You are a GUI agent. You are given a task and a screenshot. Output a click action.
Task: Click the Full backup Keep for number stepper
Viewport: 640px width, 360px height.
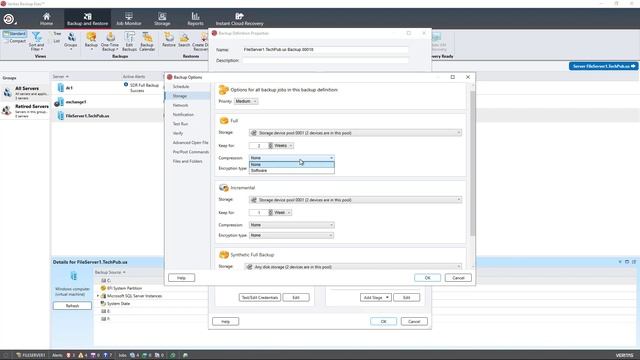[x=270, y=146]
